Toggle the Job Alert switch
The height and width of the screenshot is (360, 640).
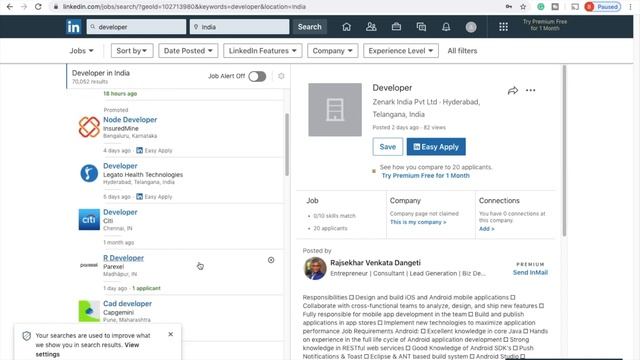(257, 76)
